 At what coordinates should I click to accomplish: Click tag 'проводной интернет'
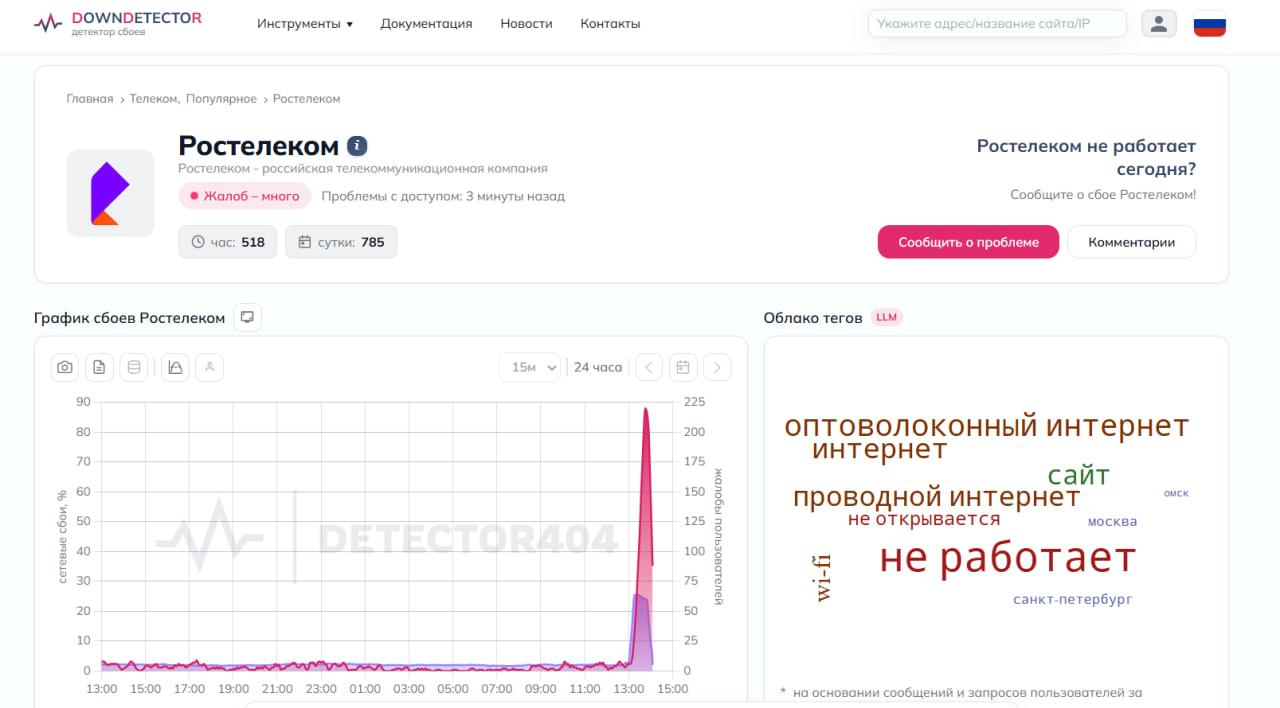coord(936,497)
